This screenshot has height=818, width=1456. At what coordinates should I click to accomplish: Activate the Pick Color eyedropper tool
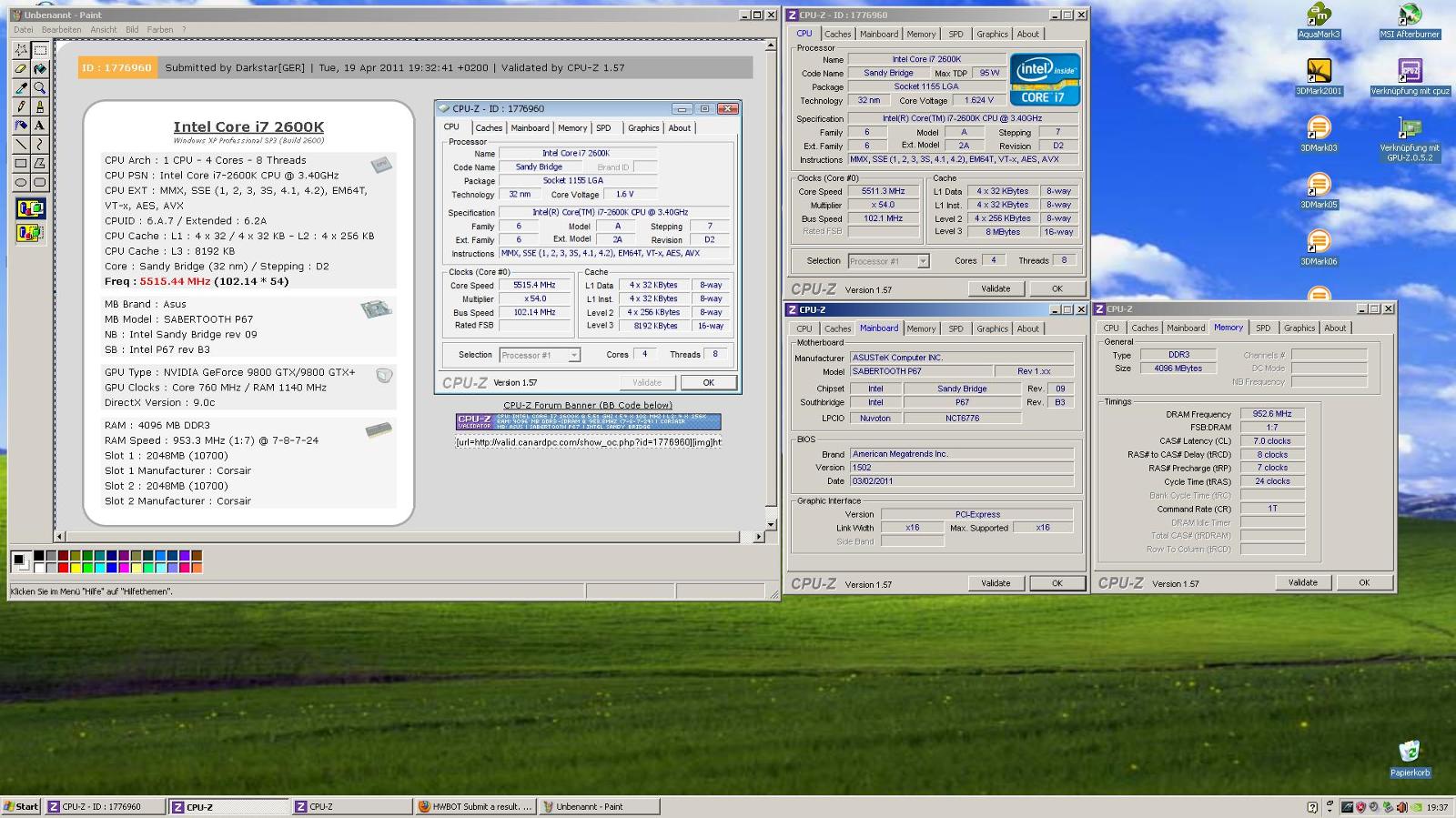point(21,88)
